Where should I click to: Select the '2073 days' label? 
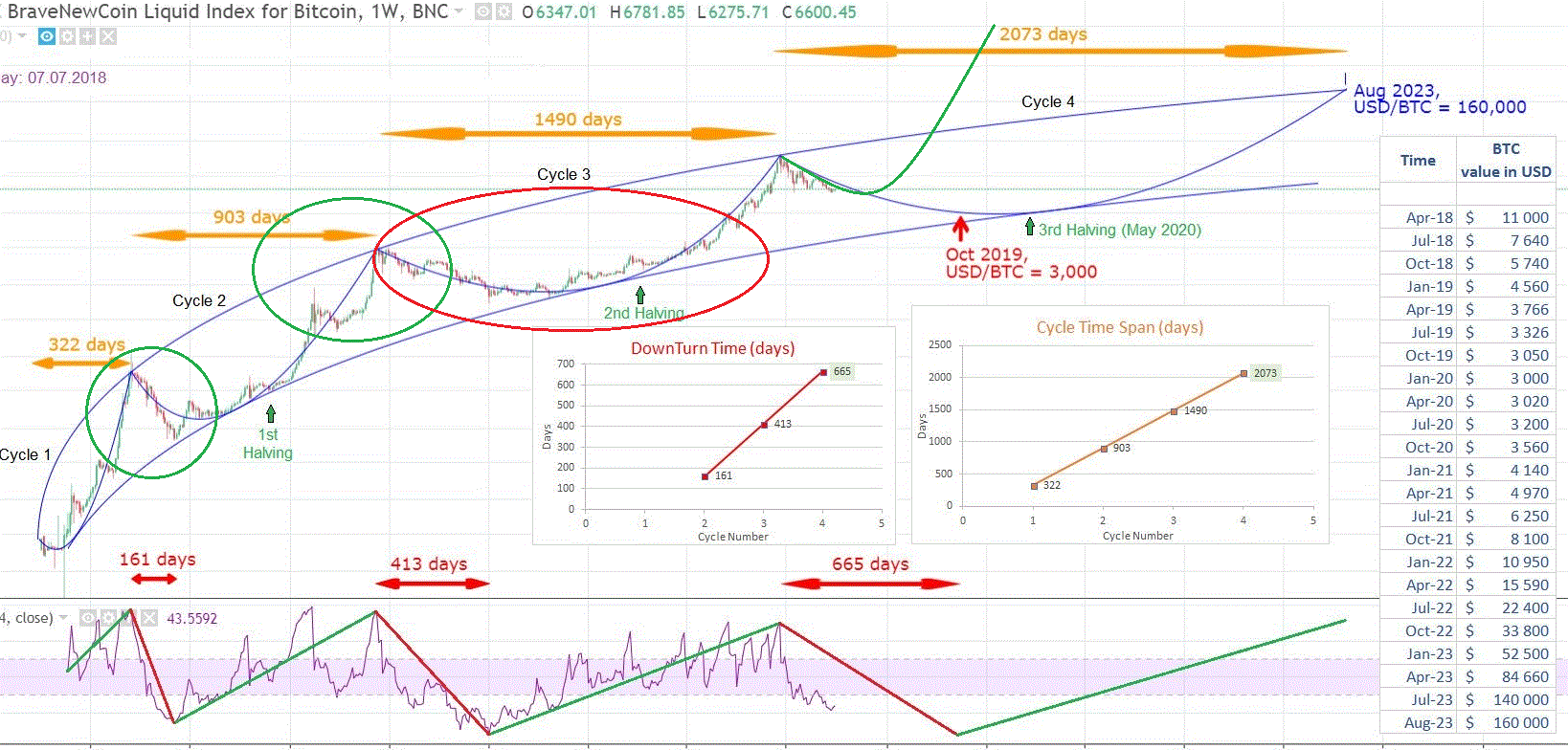(1043, 34)
